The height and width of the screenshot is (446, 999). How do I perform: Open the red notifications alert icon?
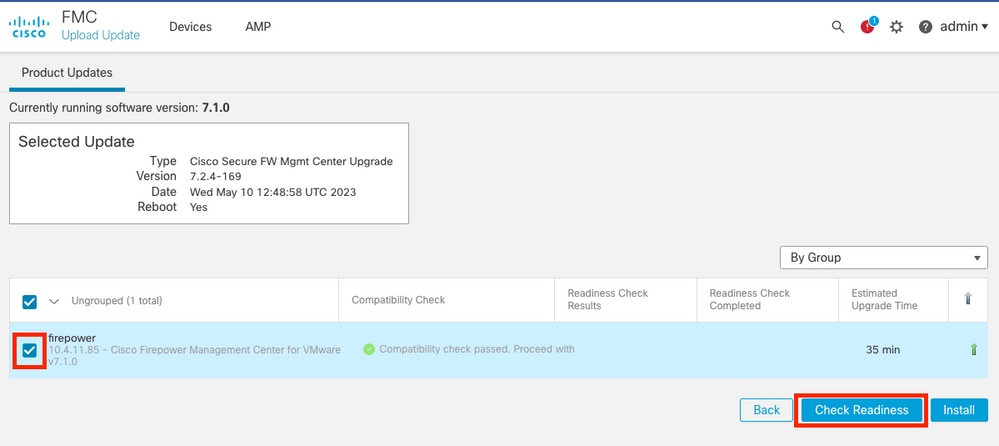[867, 26]
